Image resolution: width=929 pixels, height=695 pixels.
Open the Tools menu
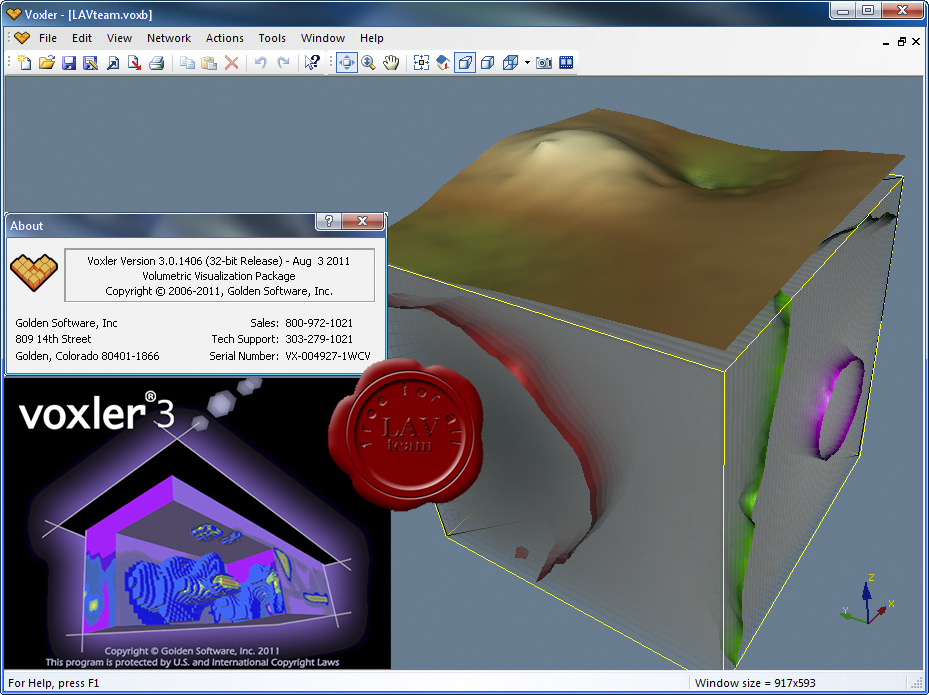[x=272, y=38]
